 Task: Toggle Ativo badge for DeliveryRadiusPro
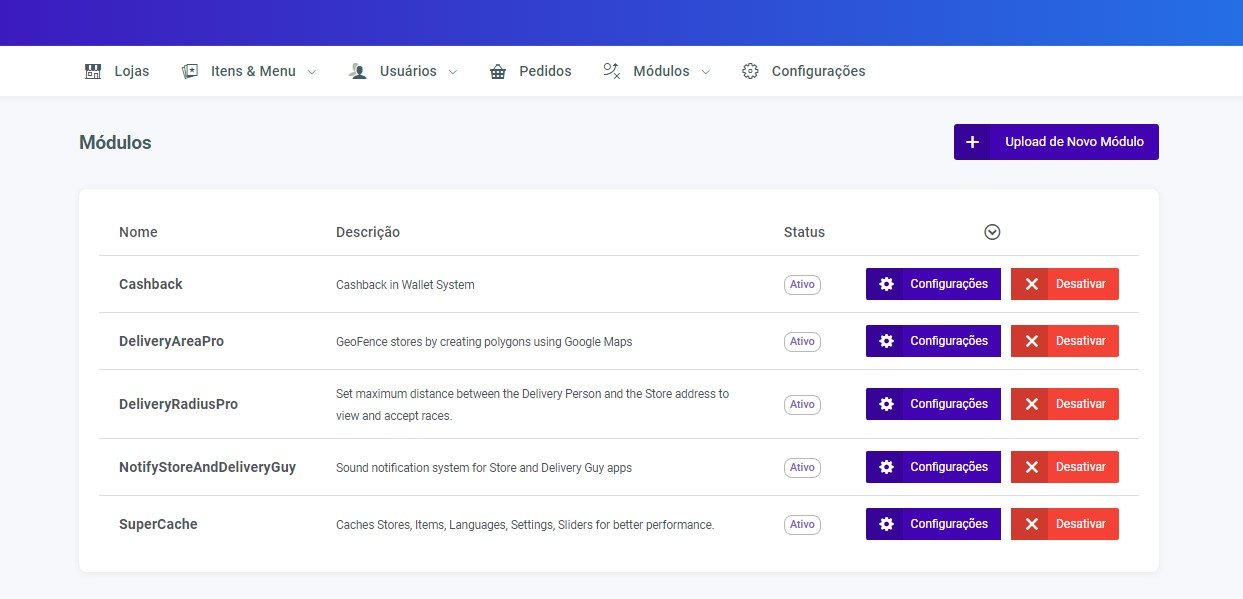(802, 404)
